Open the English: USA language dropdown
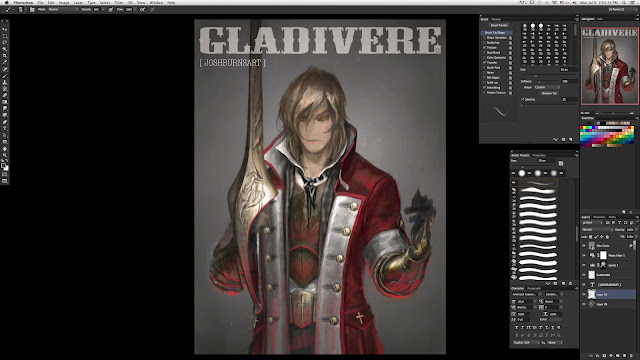This screenshot has width=640, height=360. point(526,342)
